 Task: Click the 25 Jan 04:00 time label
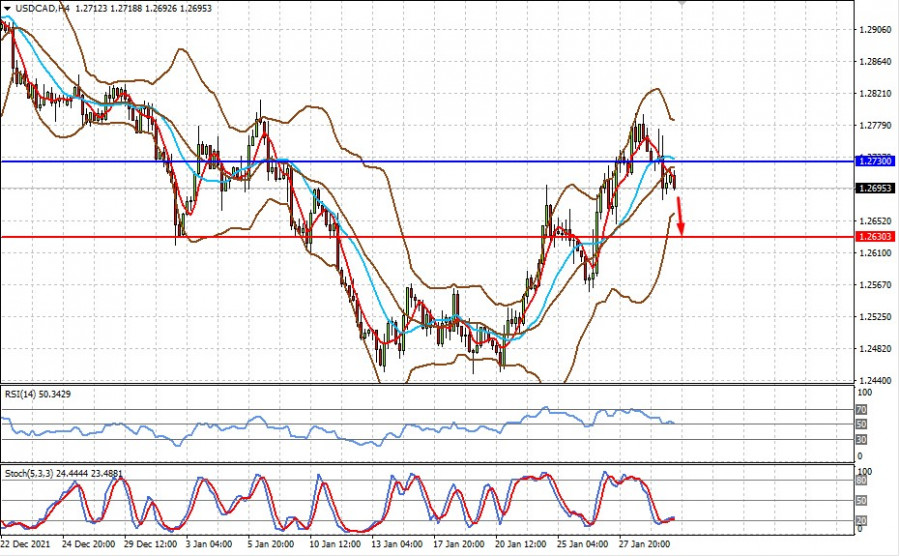click(583, 544)
